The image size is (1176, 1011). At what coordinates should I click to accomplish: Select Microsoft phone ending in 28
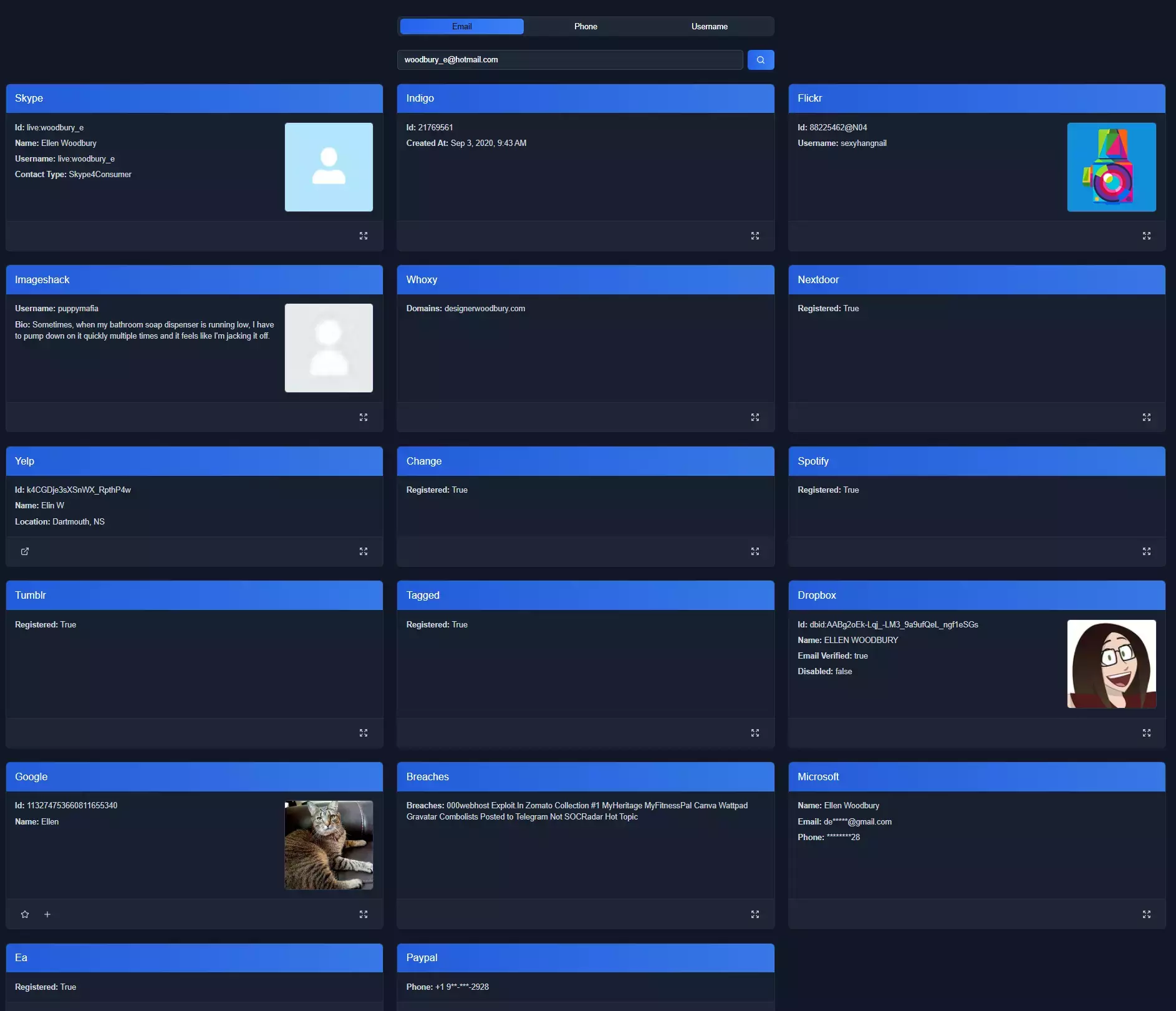tap(843, 837)
